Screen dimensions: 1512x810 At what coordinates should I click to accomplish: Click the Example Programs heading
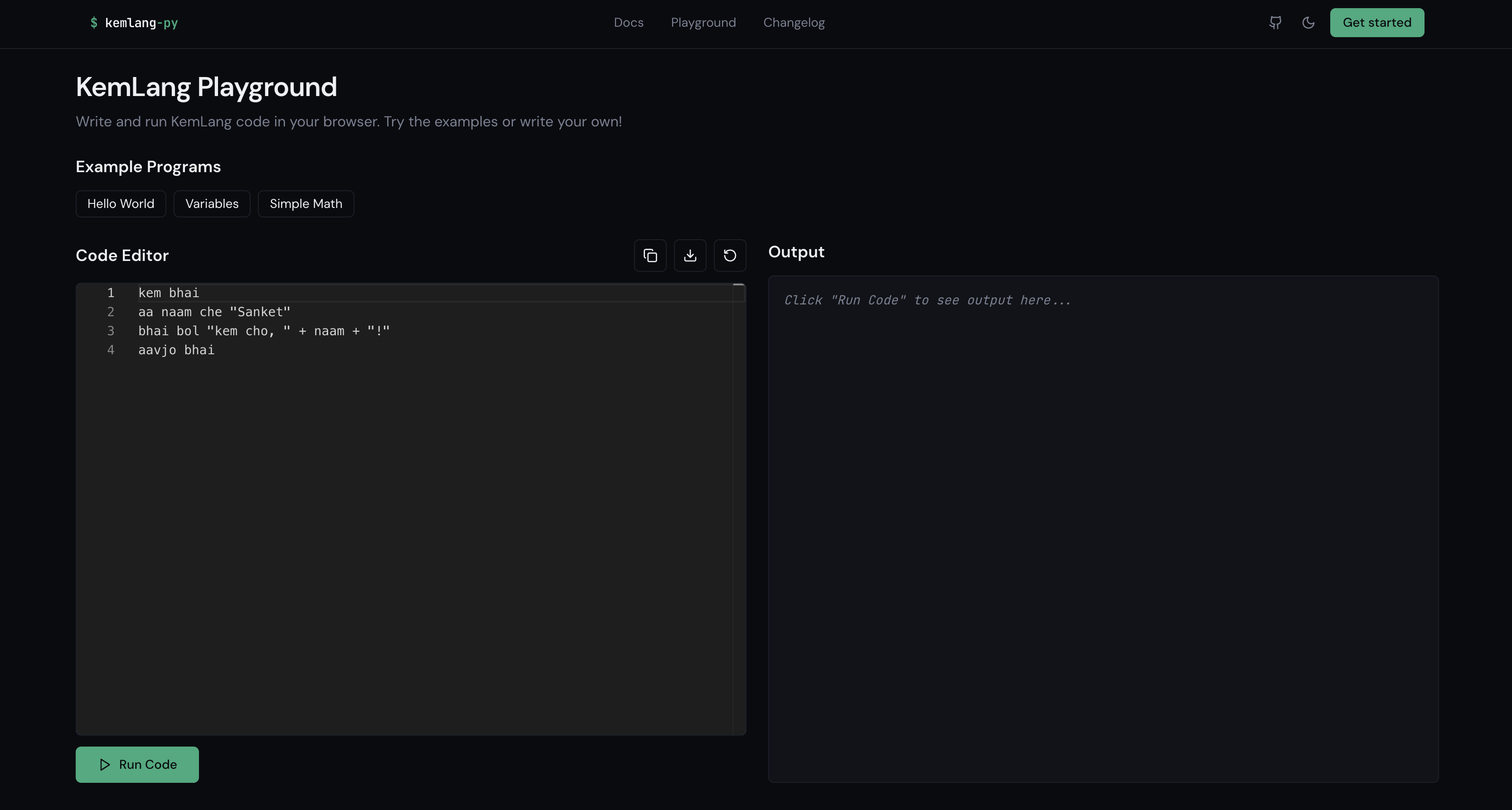(149, 167)
